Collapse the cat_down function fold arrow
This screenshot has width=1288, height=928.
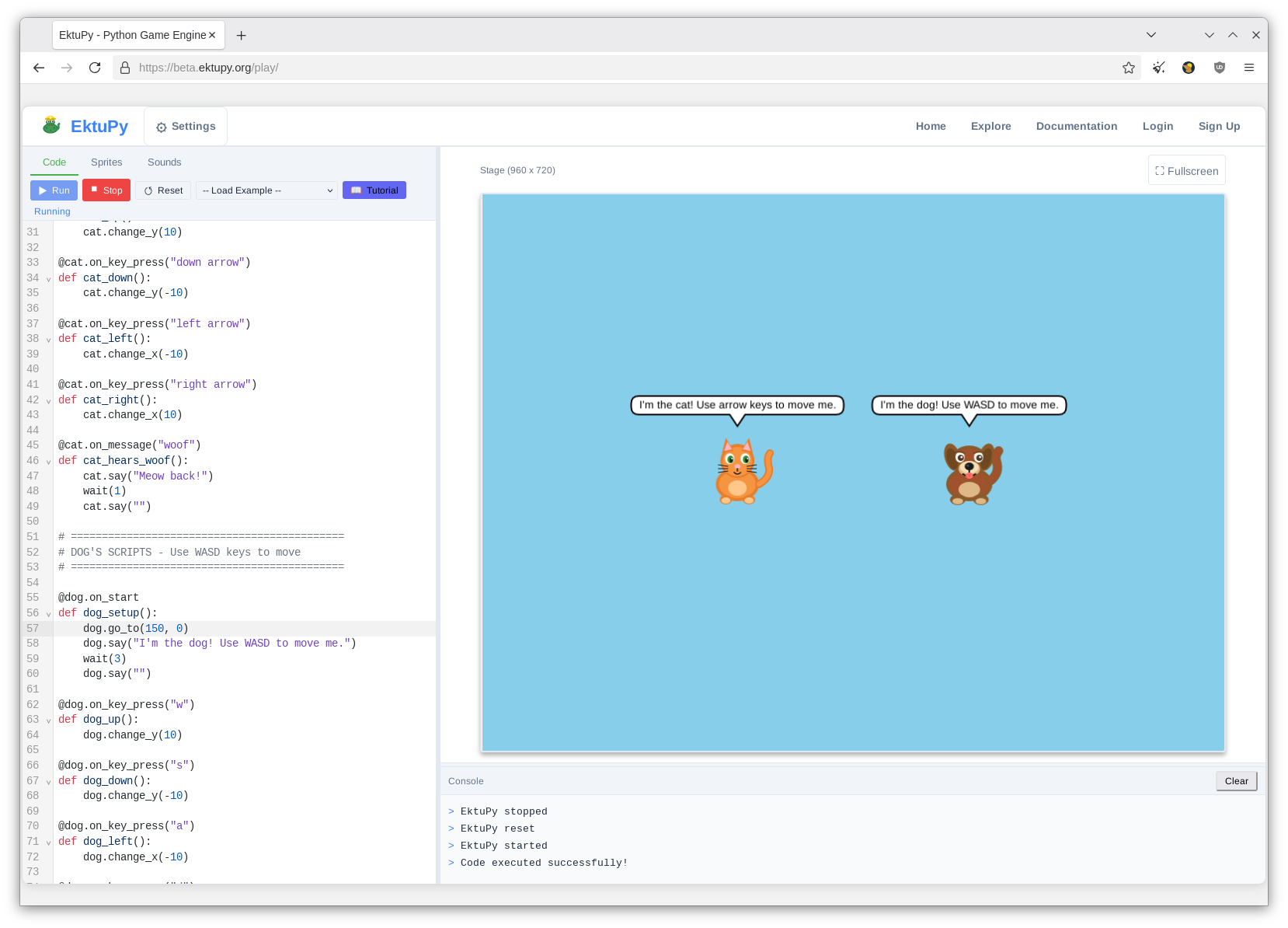click(x=48, y=279)
